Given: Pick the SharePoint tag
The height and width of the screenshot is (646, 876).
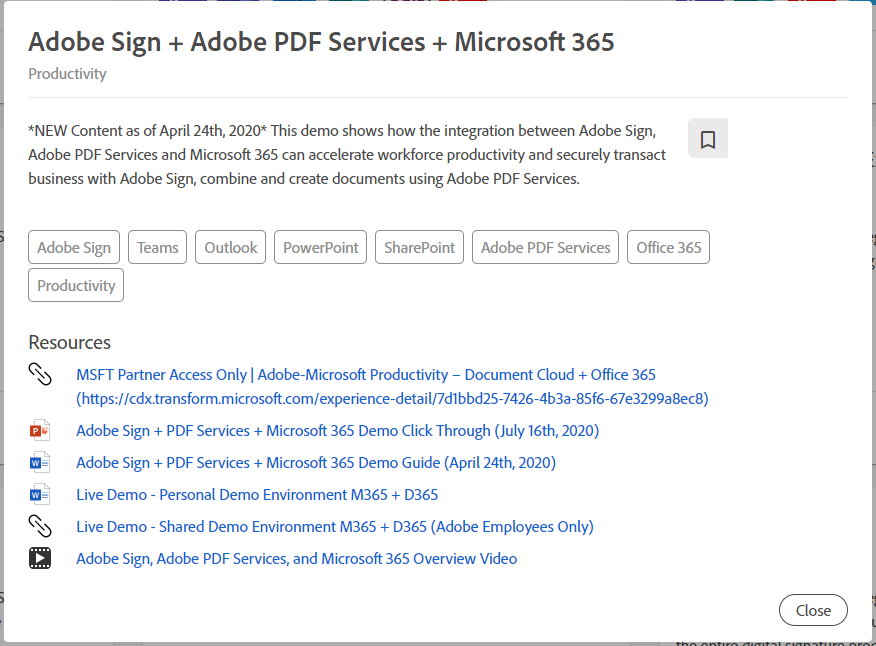Looking at the screenshot, I should [x=420, y=247].
